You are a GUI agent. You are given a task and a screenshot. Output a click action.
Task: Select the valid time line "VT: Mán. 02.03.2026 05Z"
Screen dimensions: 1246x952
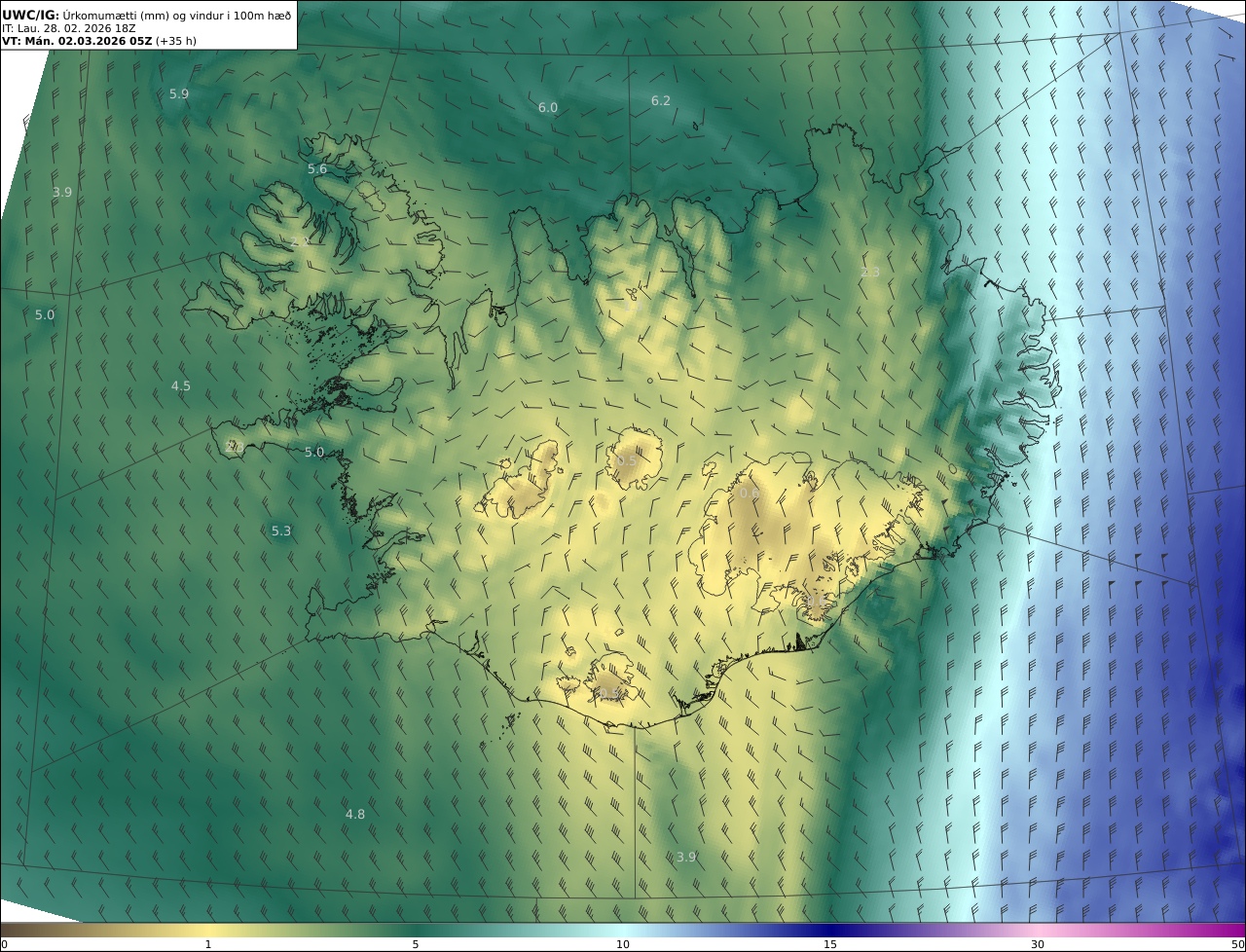(x=77, y=41)
